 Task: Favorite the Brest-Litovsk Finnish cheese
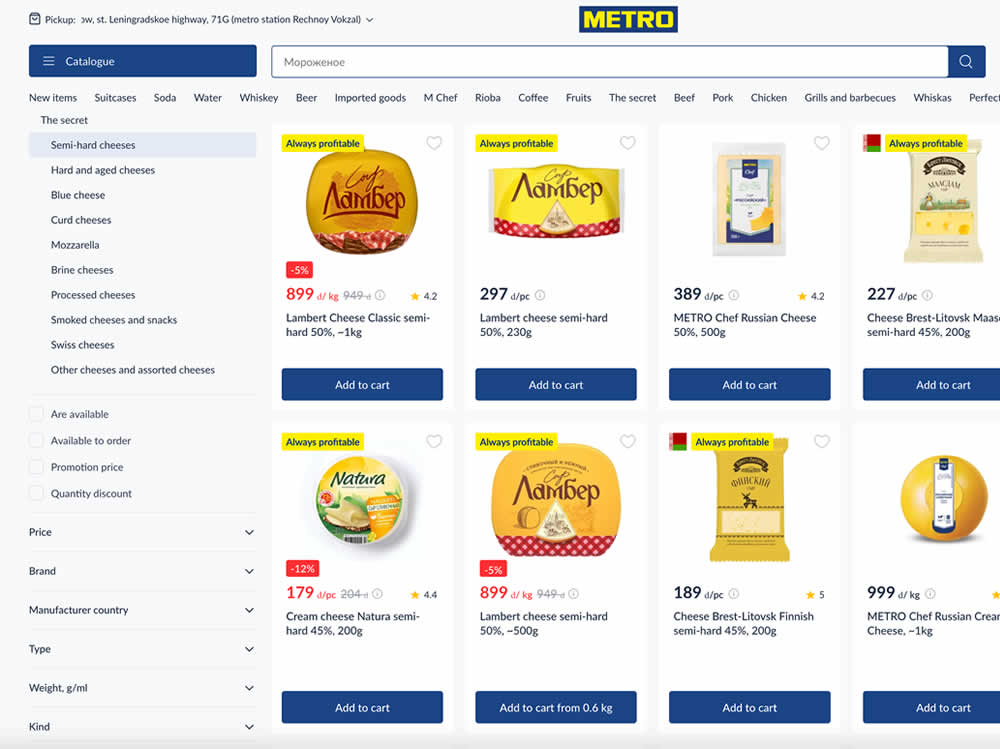point(822,442)
